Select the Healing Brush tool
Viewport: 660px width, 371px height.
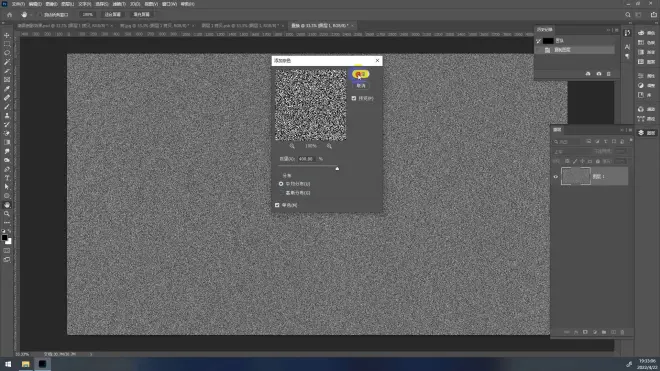7,97
